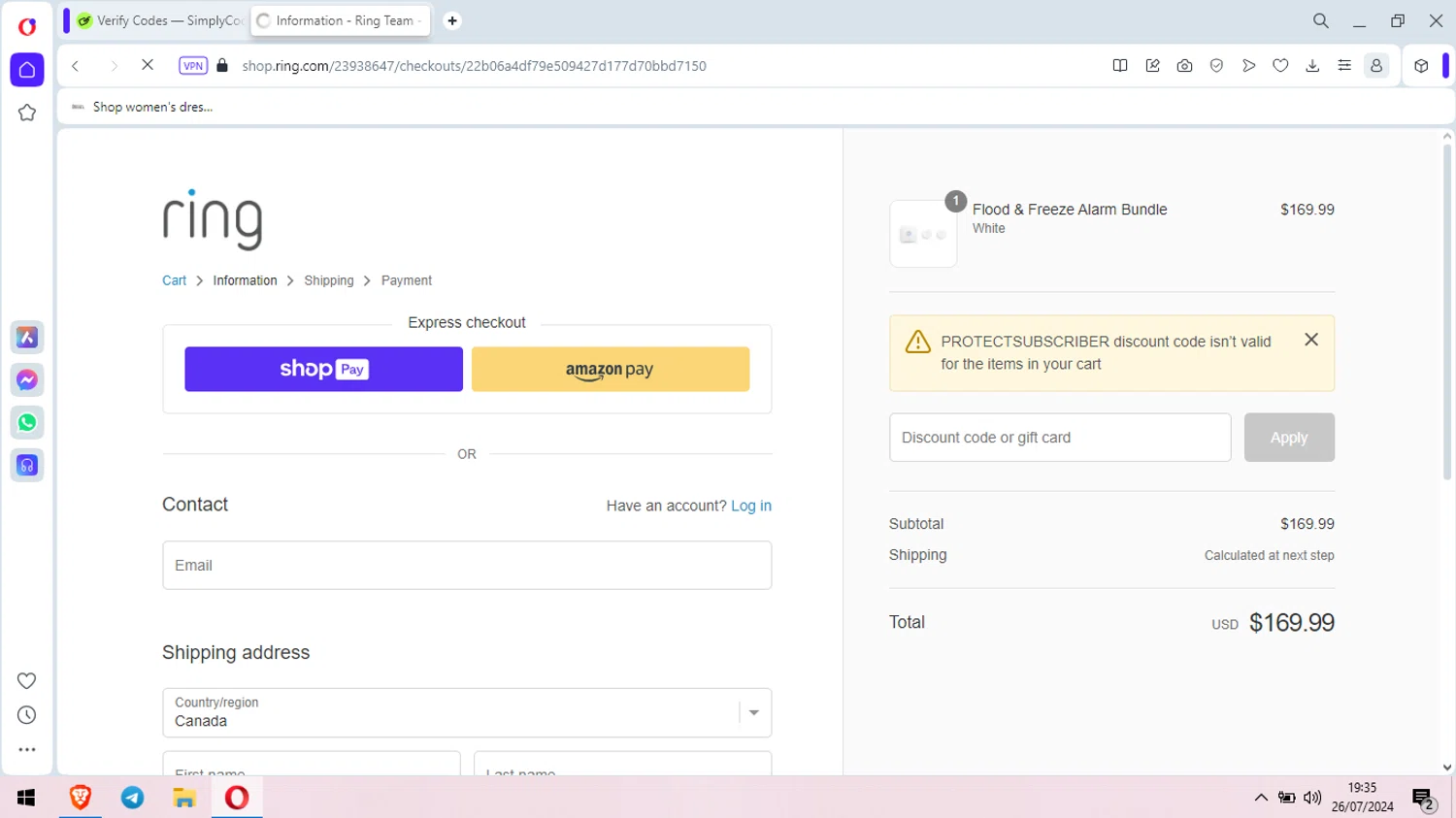View site security lock icon

222,66
